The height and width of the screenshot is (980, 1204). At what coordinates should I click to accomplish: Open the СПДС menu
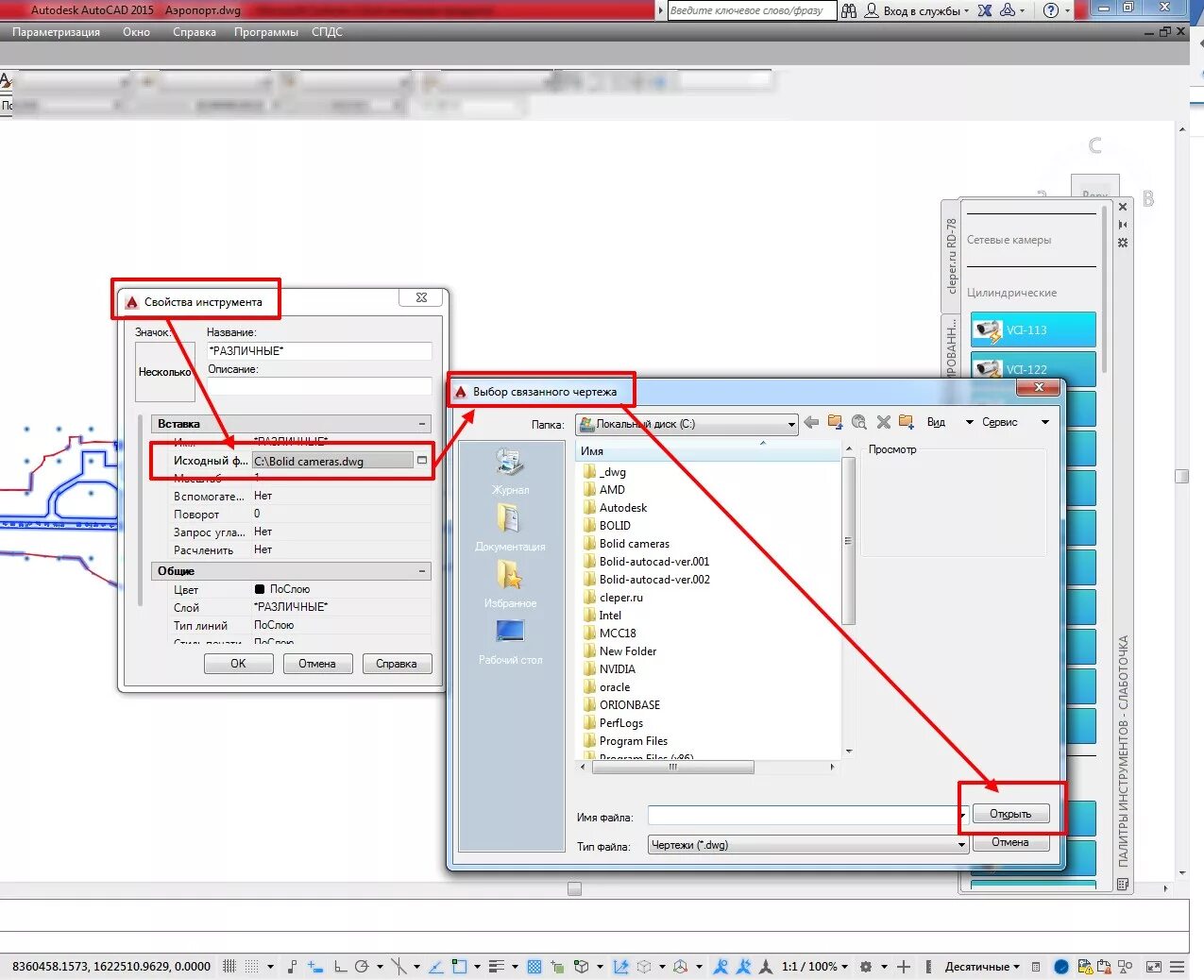point(327,32)
